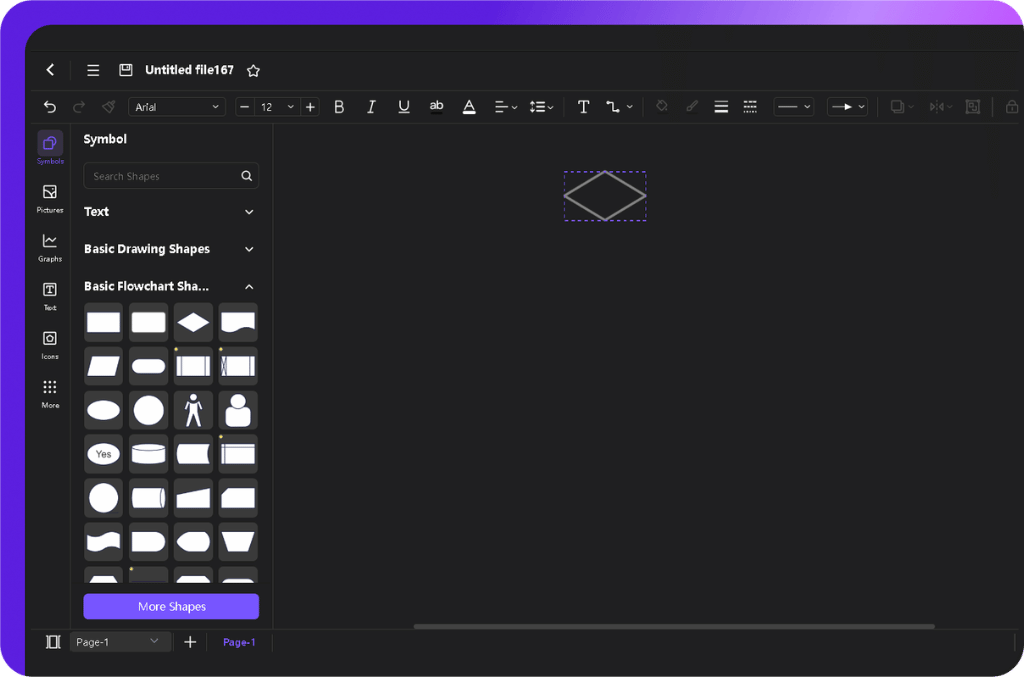Image resolution: width=1024 pixels, height=677 pixels.
Task: Insert a diamond flowchart shape
Action: 193,322
